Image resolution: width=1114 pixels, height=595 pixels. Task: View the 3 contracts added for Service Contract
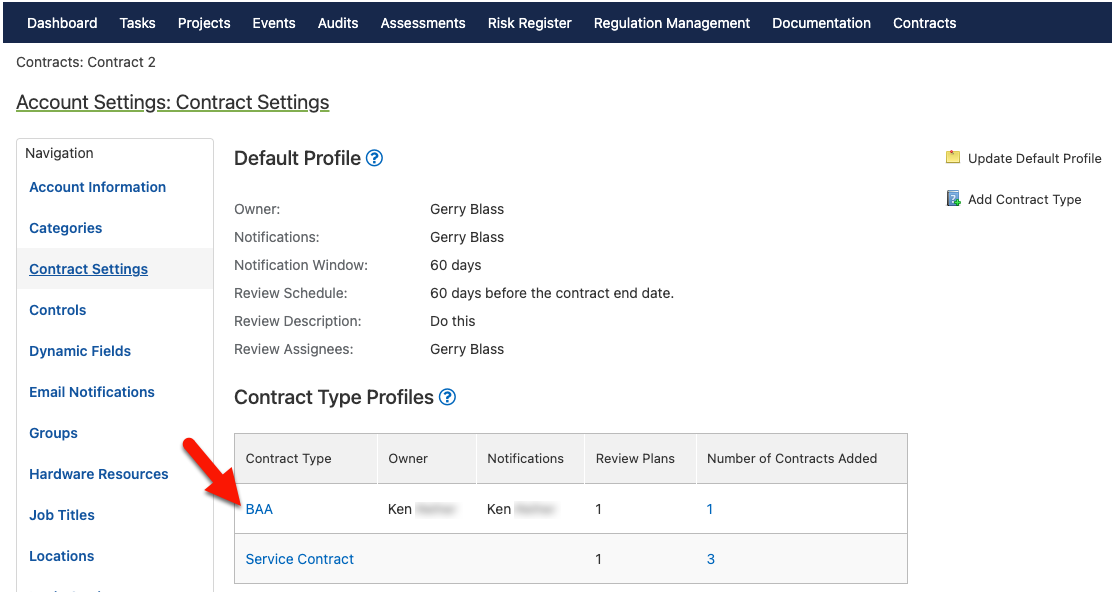pos(711,559)
